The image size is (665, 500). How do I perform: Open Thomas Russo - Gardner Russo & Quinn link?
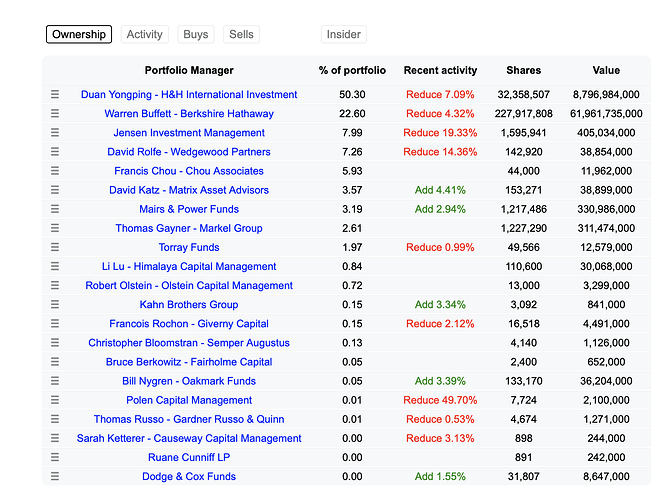coord(189,419)
